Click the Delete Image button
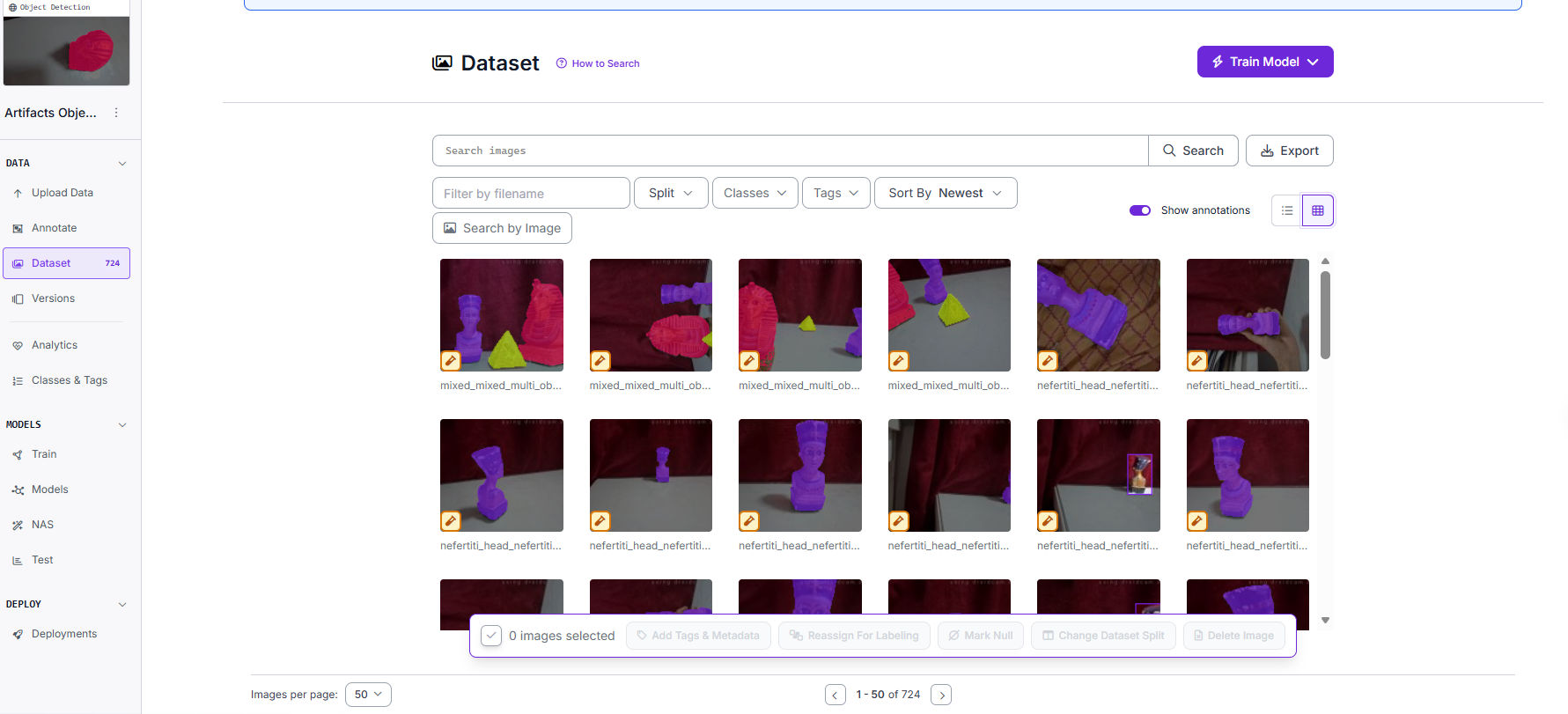This screenshot has height=714, width=1568. 1233,636
